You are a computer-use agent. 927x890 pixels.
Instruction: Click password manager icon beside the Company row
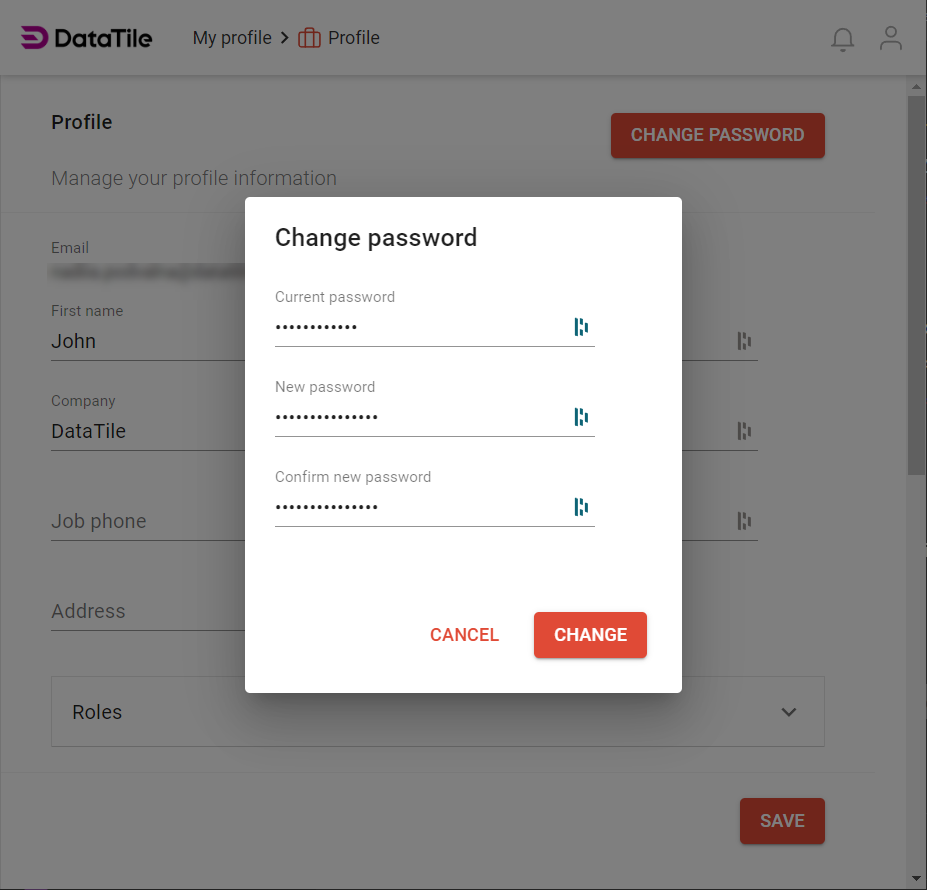(x=744, y=431)
